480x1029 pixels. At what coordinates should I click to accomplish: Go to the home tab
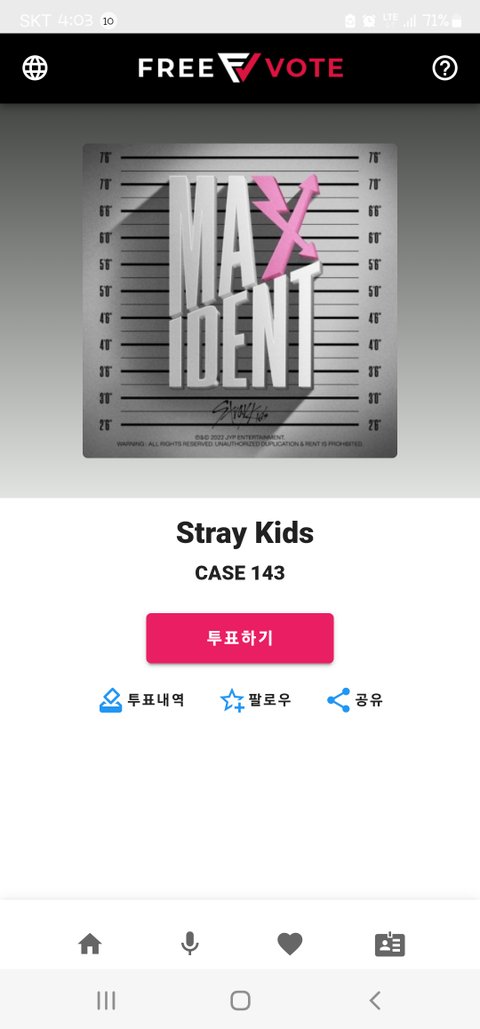pyautogui.click(x=90, y=944)
